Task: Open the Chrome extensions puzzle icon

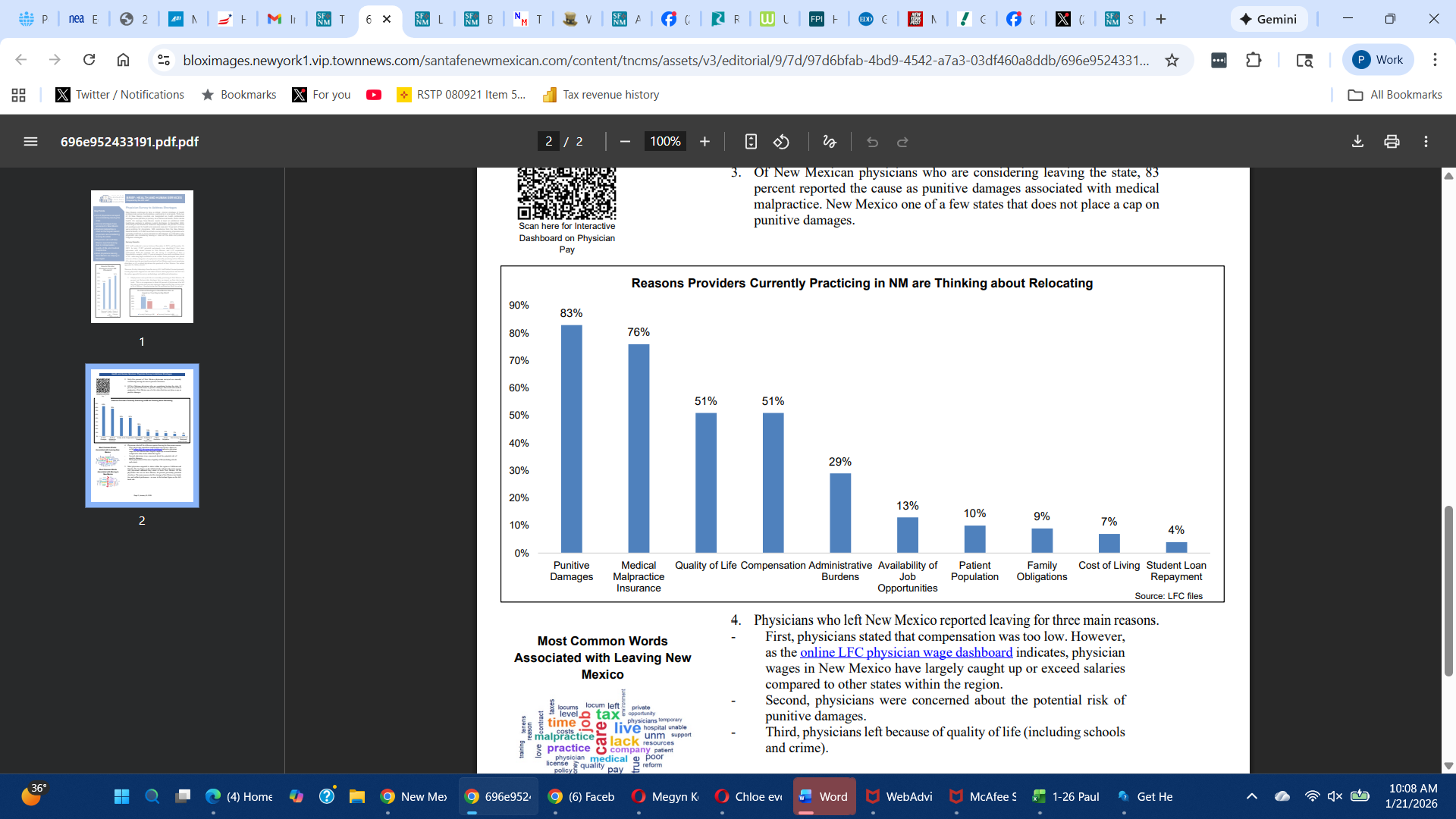Action: point(1254,60)
